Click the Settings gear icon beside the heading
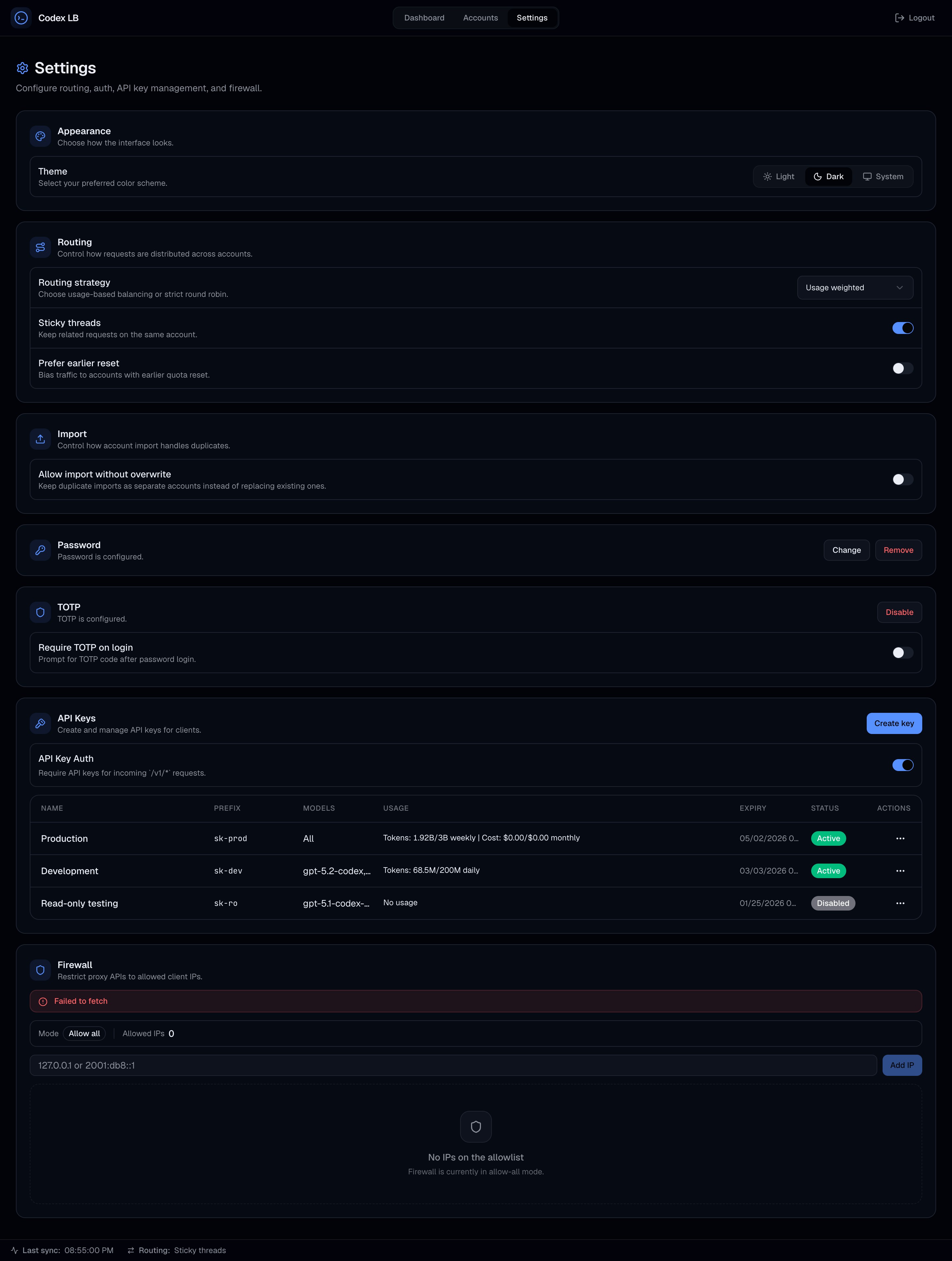This screenshot has height=1261, width=952. pos(22,68)
